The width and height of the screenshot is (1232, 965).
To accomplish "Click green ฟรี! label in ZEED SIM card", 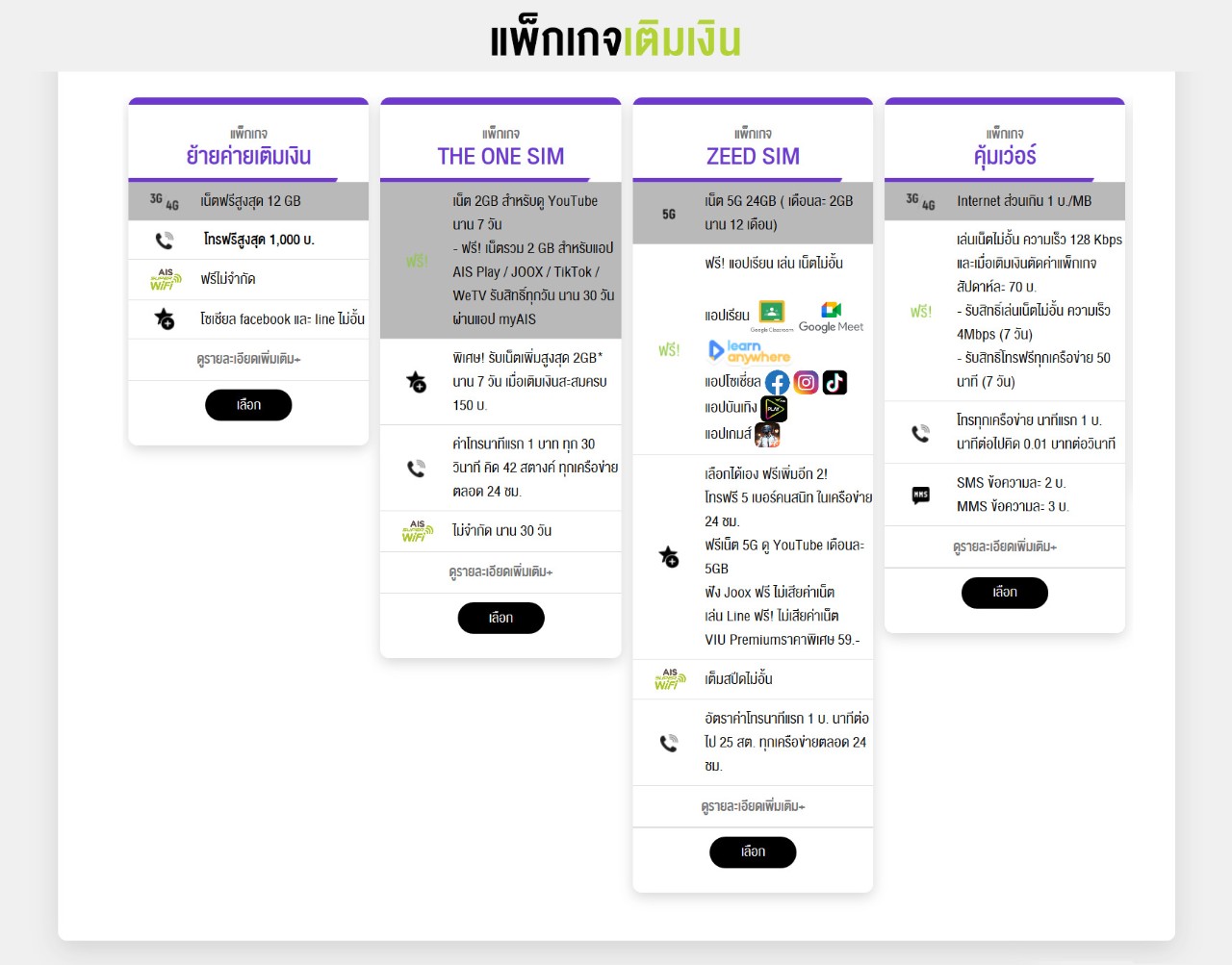I will 669,350.
